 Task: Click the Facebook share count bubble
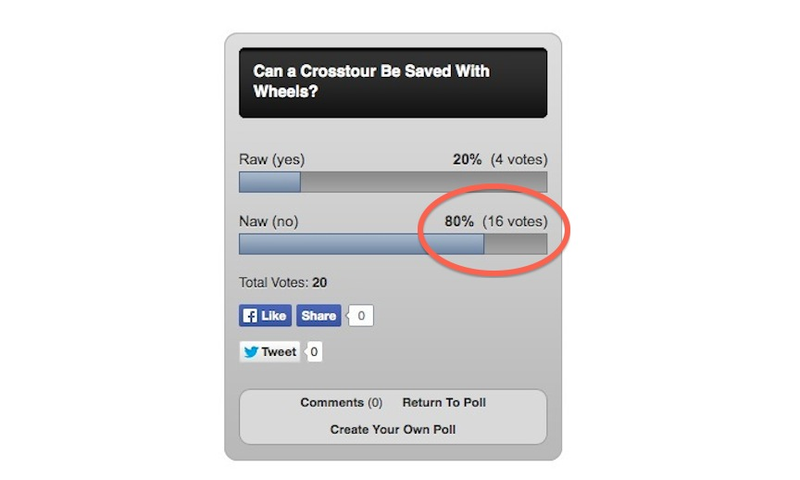point(361,316)
